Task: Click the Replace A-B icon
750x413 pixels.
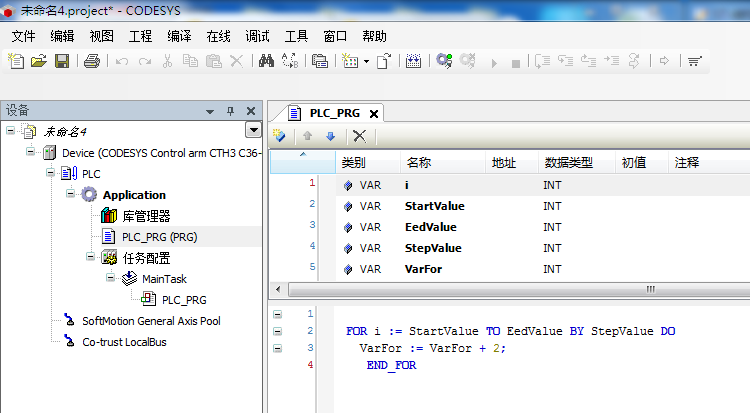Action: pyautogui.click(x=290, y=61)
